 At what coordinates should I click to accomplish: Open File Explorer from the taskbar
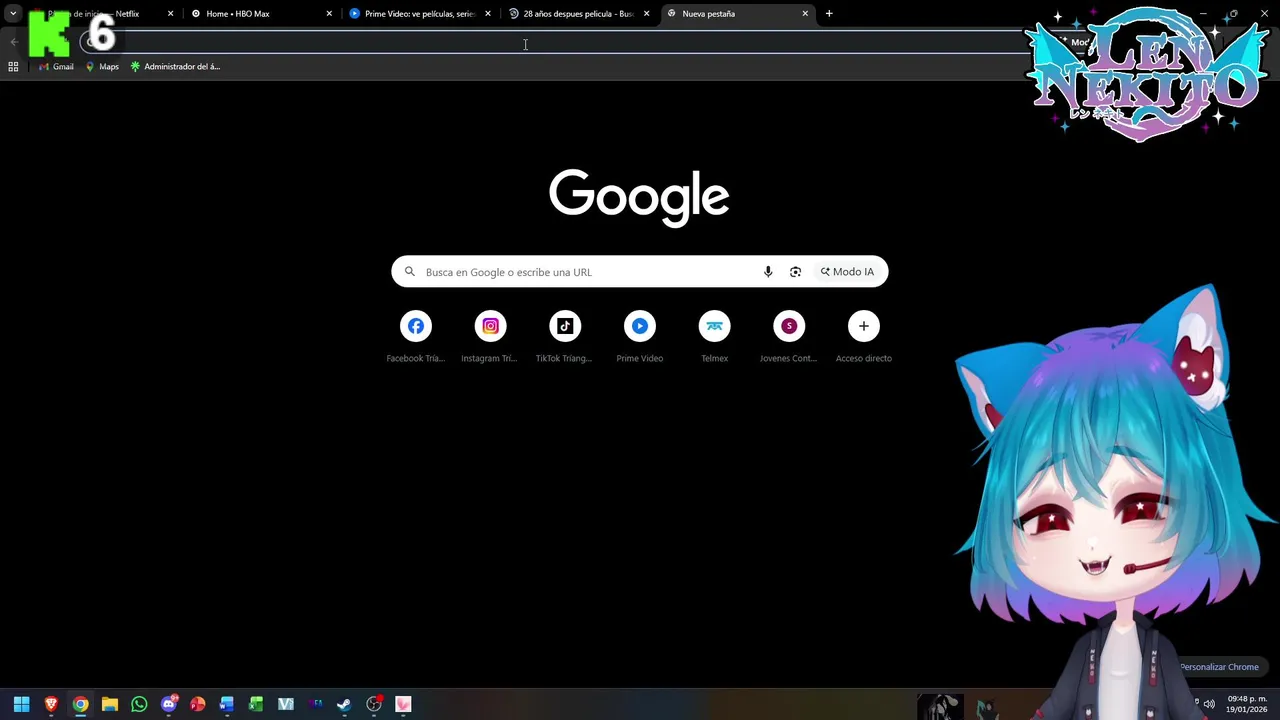click(110, 704)
